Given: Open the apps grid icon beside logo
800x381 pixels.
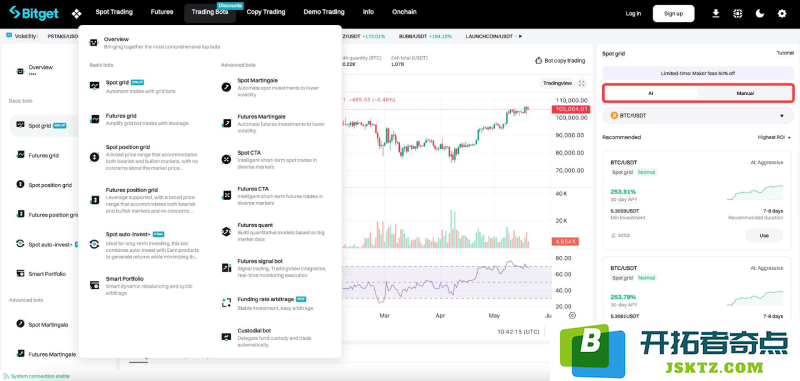Looking at the screenshot, I should [76, 13].
